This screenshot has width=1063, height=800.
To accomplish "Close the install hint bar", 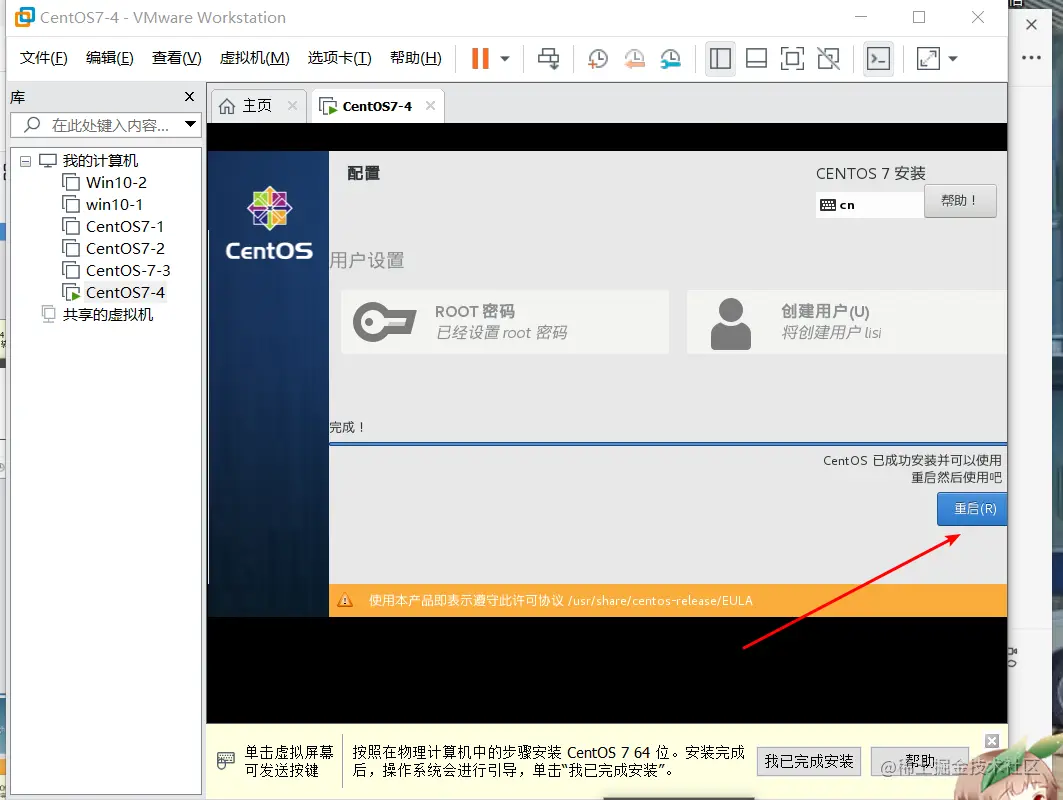I will [x=992, y=741].
